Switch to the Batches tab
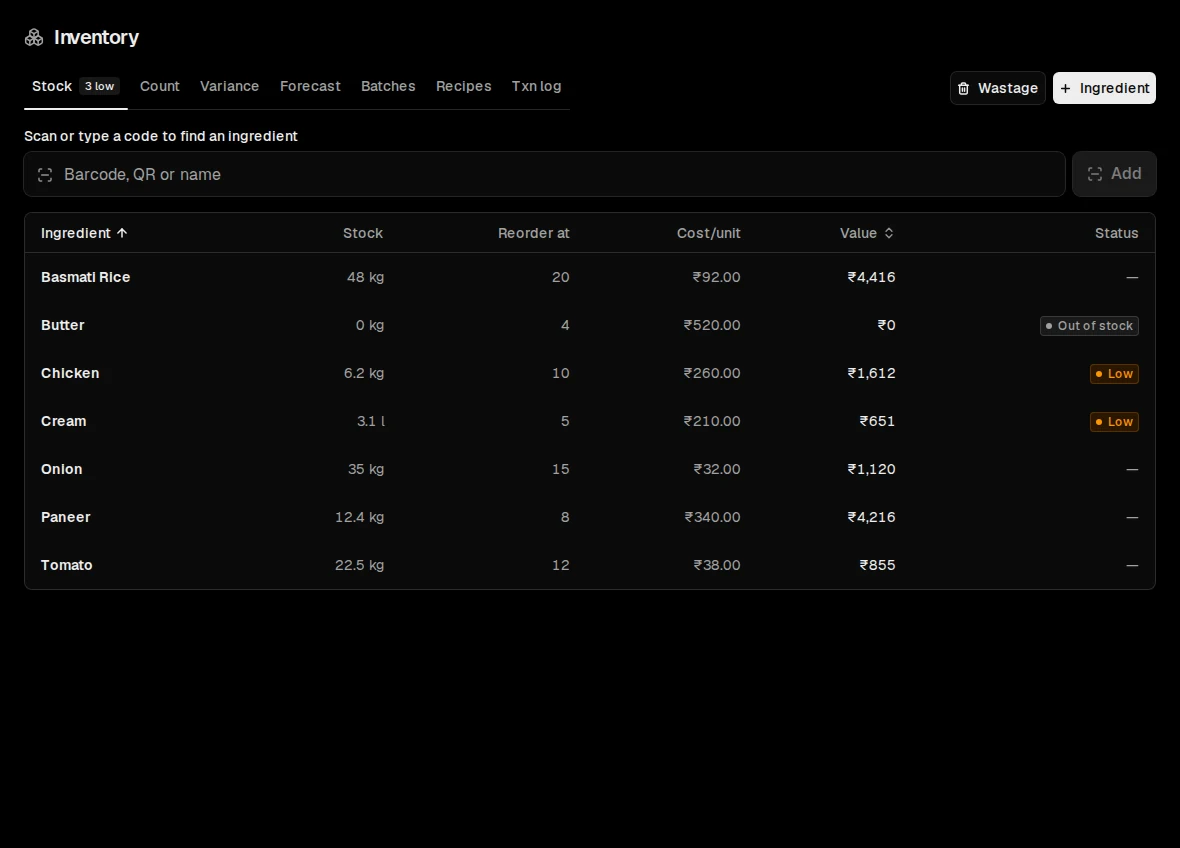 (x=388, y=87)
